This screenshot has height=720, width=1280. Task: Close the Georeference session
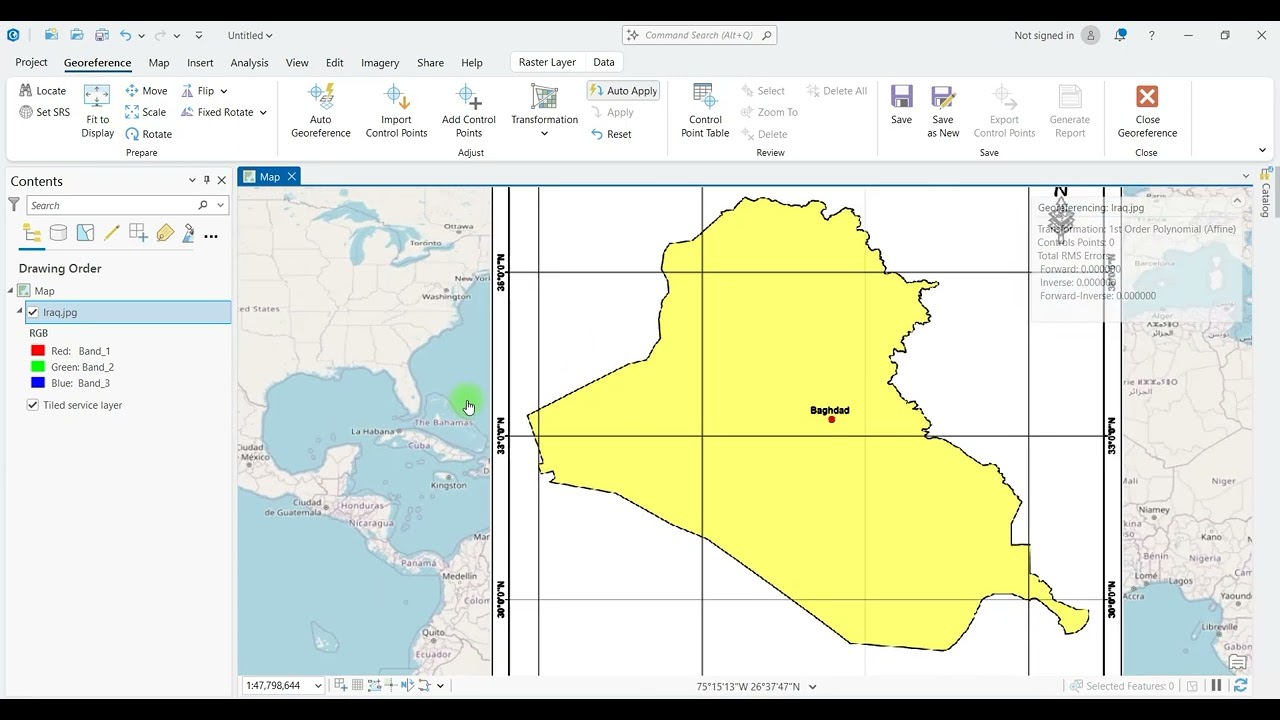click(x=1147, y=111)
